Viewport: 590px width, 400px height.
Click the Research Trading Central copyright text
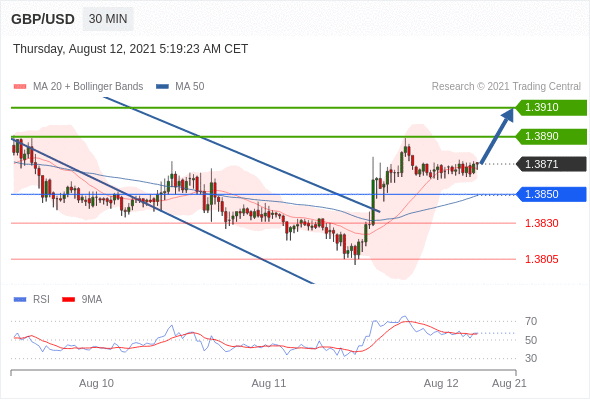pos(506,87)
